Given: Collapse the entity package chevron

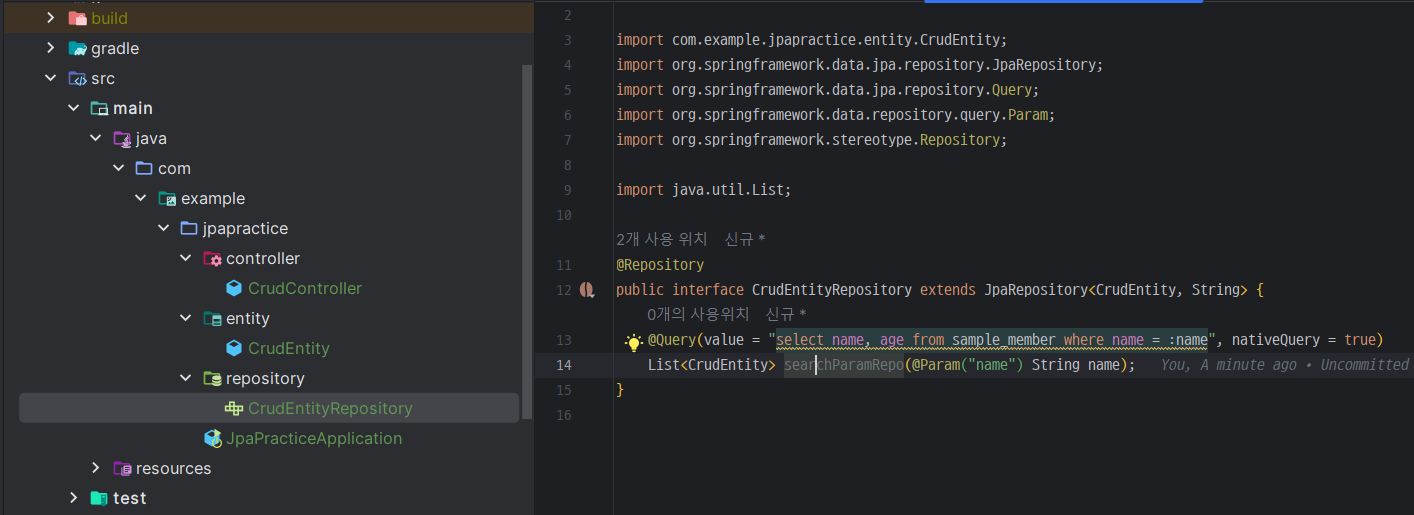Looking at the screenshot, I should (185, 318).
